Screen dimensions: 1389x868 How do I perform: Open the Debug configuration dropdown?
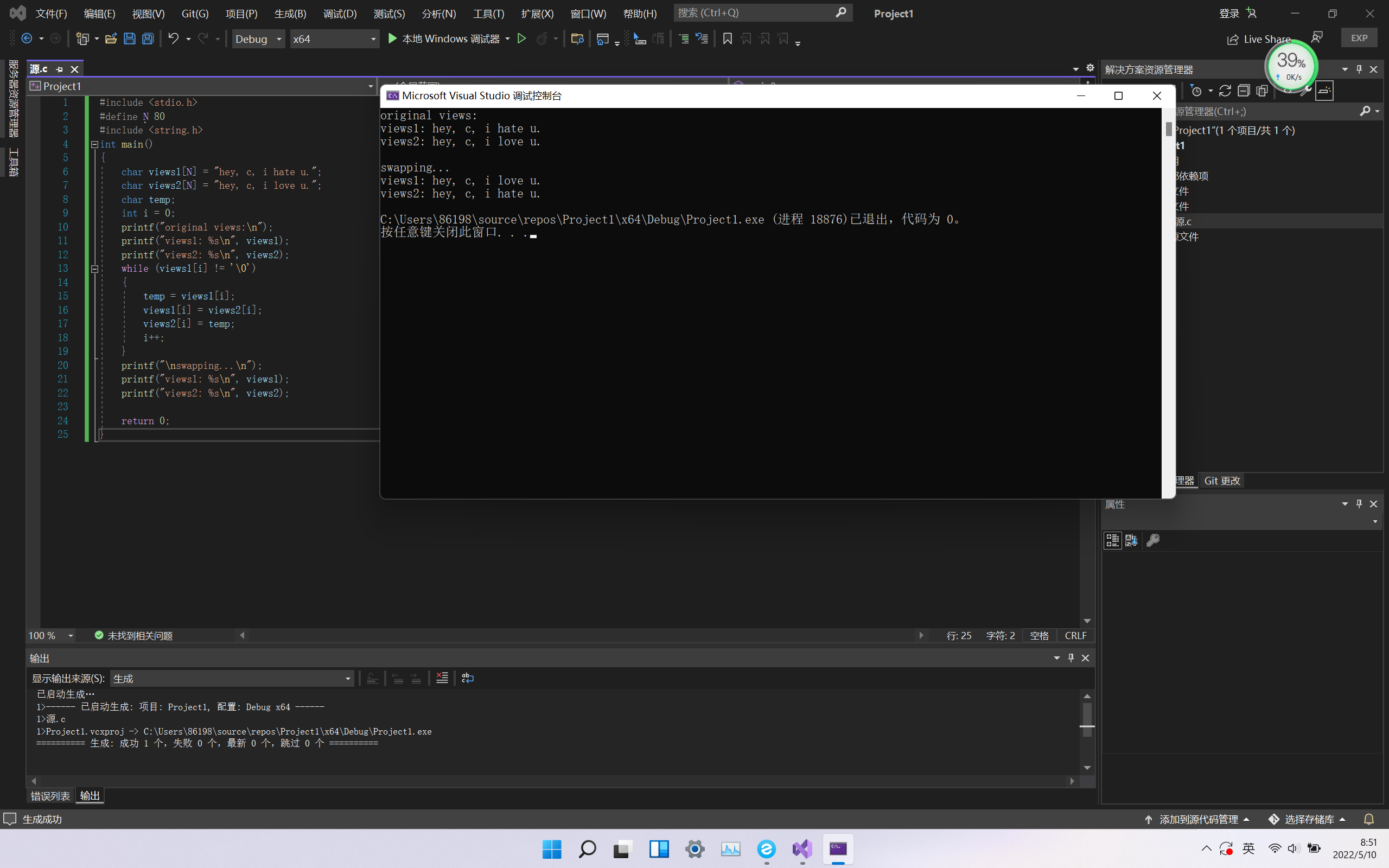(x=258, y=39)
